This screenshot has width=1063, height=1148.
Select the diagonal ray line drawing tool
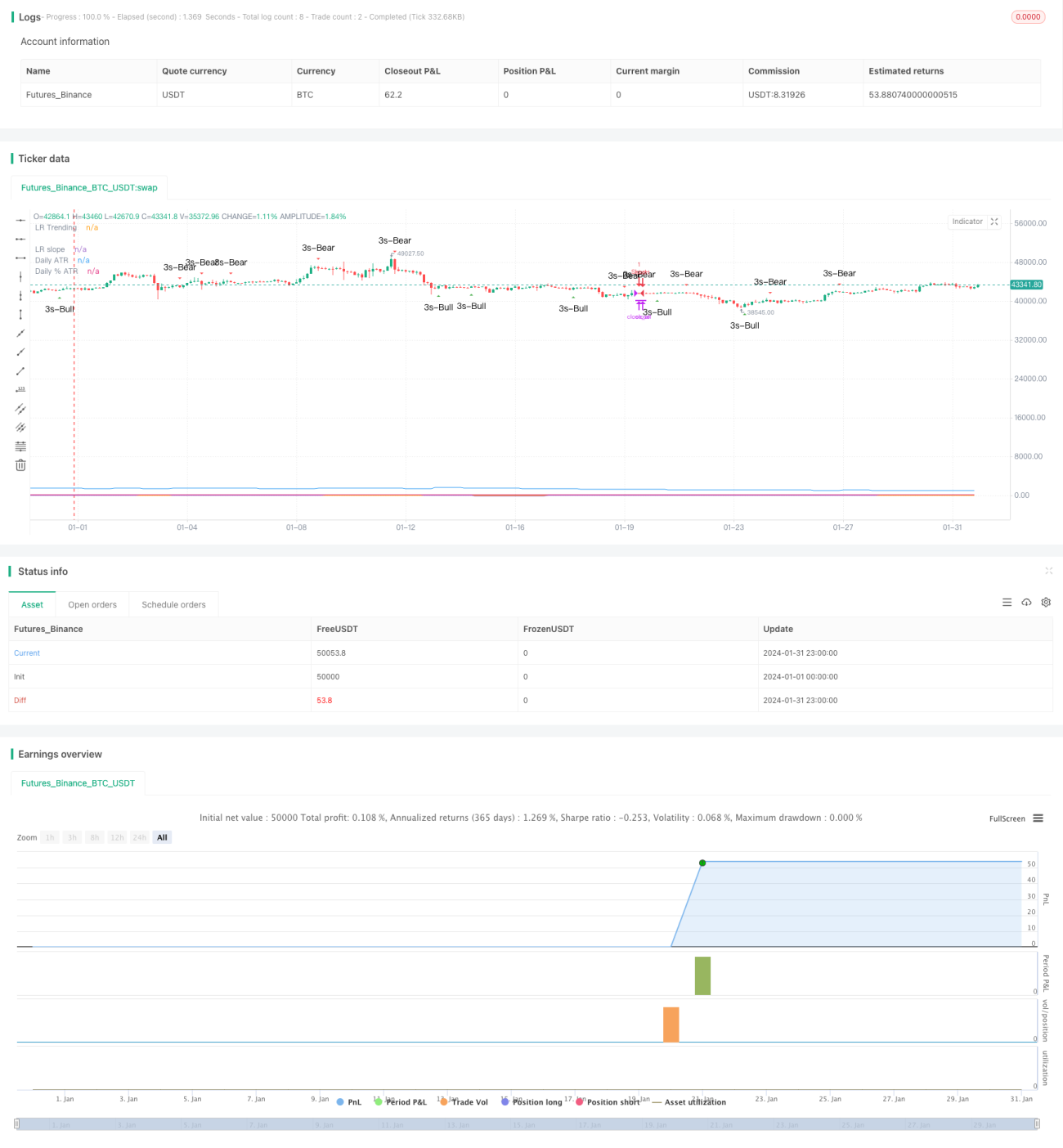(x=20, y=352)
